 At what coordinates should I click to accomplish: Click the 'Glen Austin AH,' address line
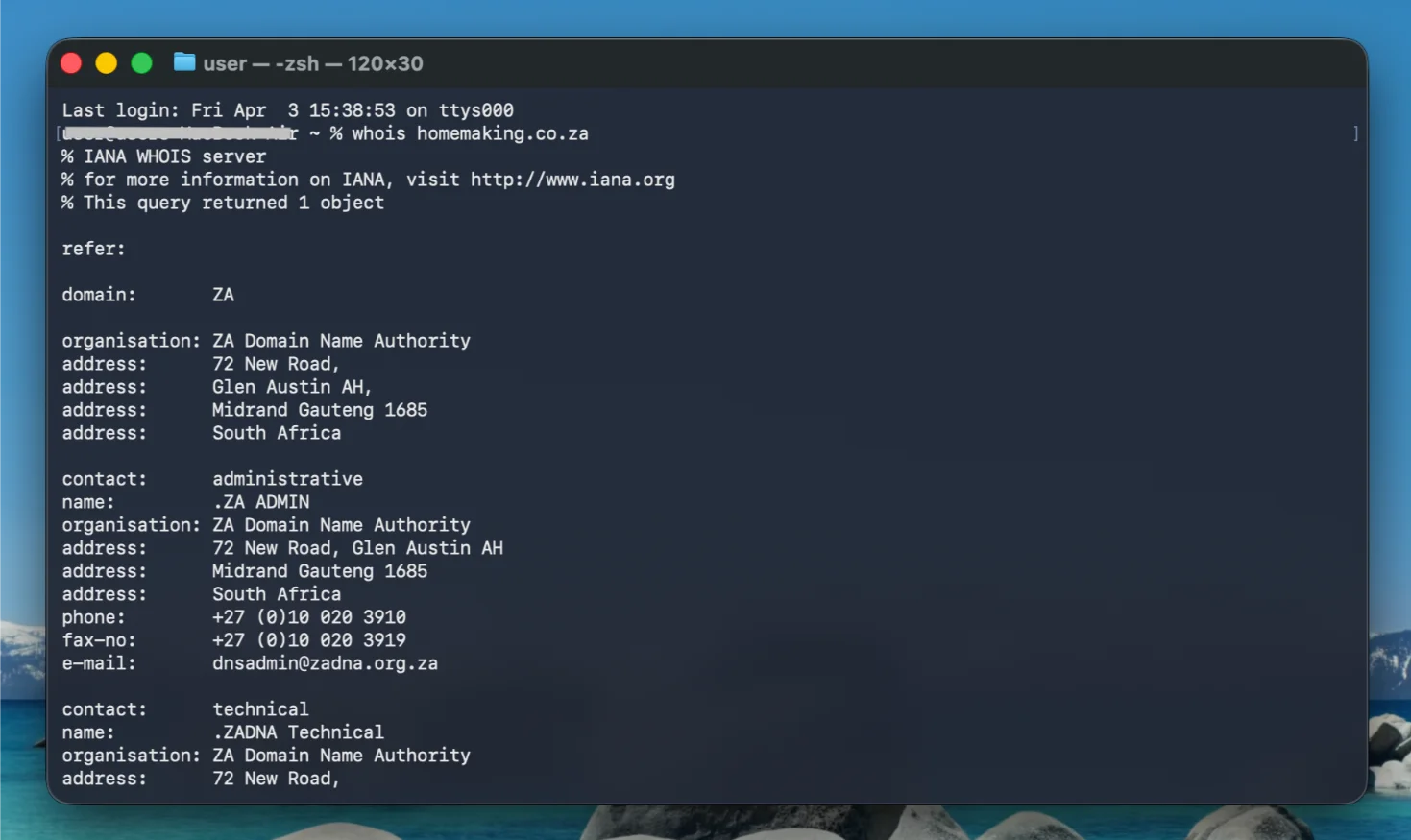pos(292,387)
